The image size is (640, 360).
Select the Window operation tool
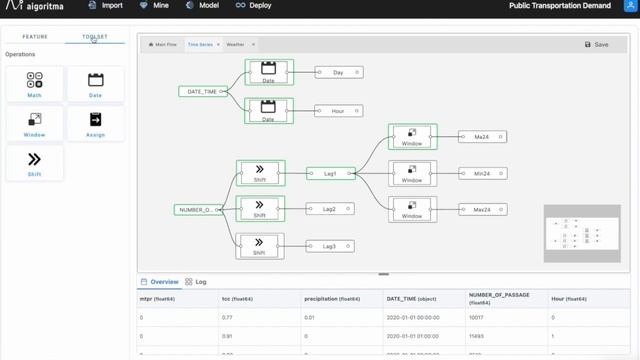(x=35, y=124)
